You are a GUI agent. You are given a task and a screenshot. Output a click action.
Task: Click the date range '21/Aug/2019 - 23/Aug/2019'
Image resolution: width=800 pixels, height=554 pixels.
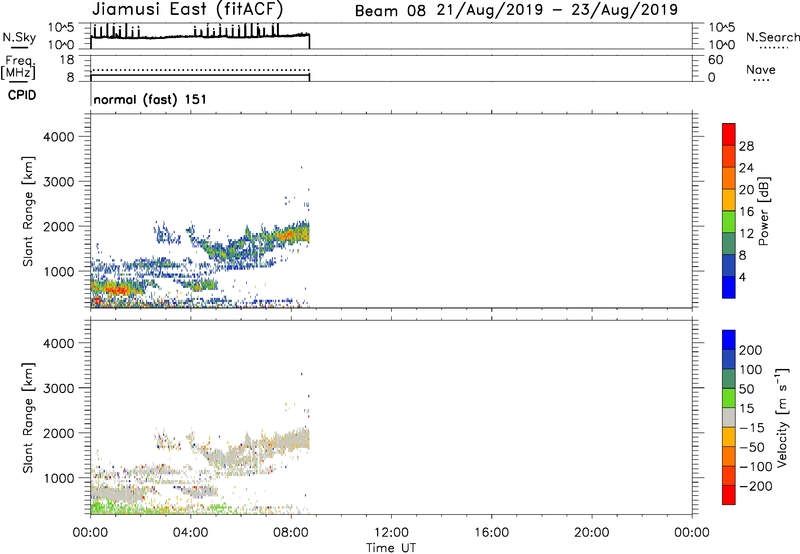[557, 10]
